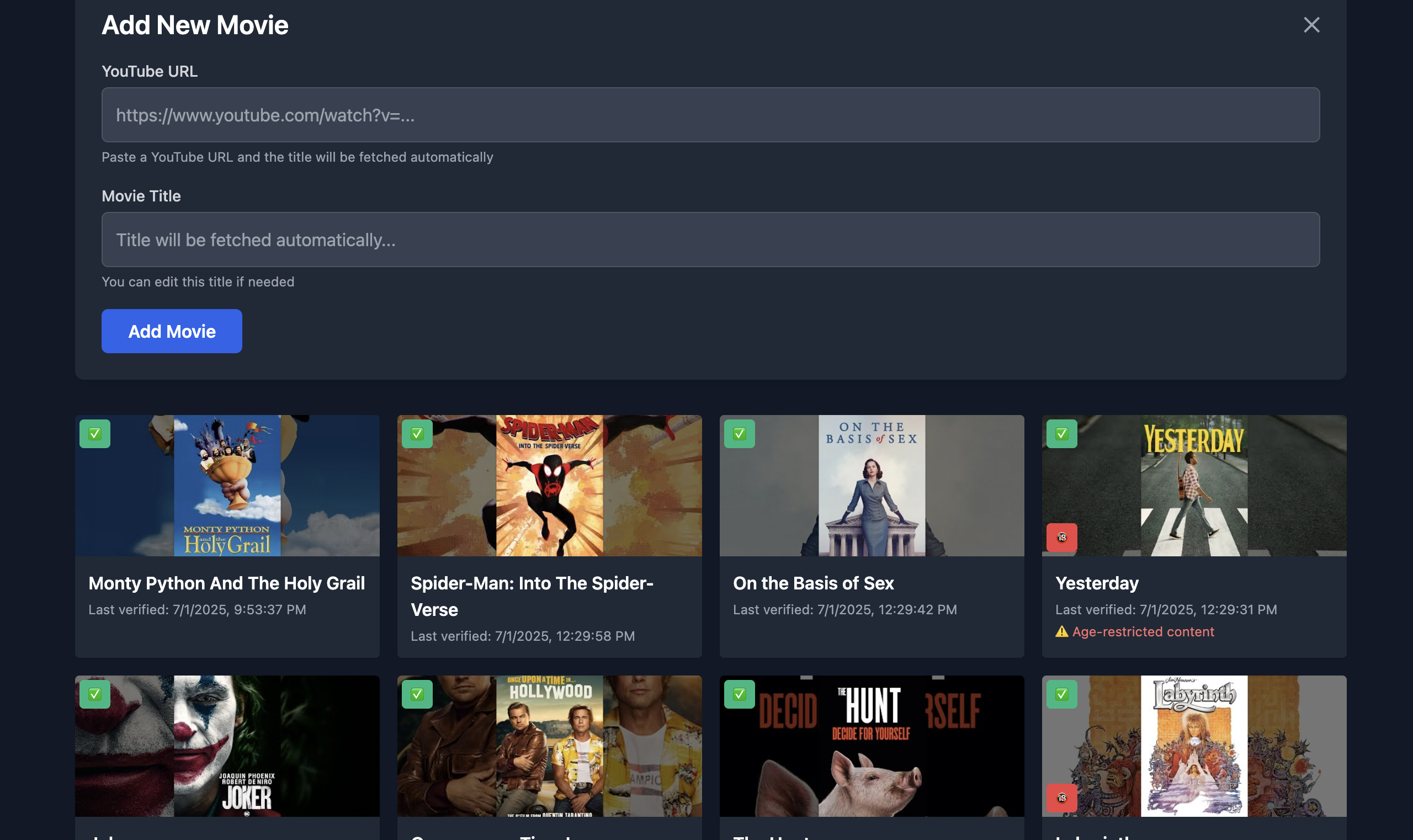The image size is (1413, 840).
Task: Click the Spider-Man: Into The Spider-Verse title
Action: 532,596
